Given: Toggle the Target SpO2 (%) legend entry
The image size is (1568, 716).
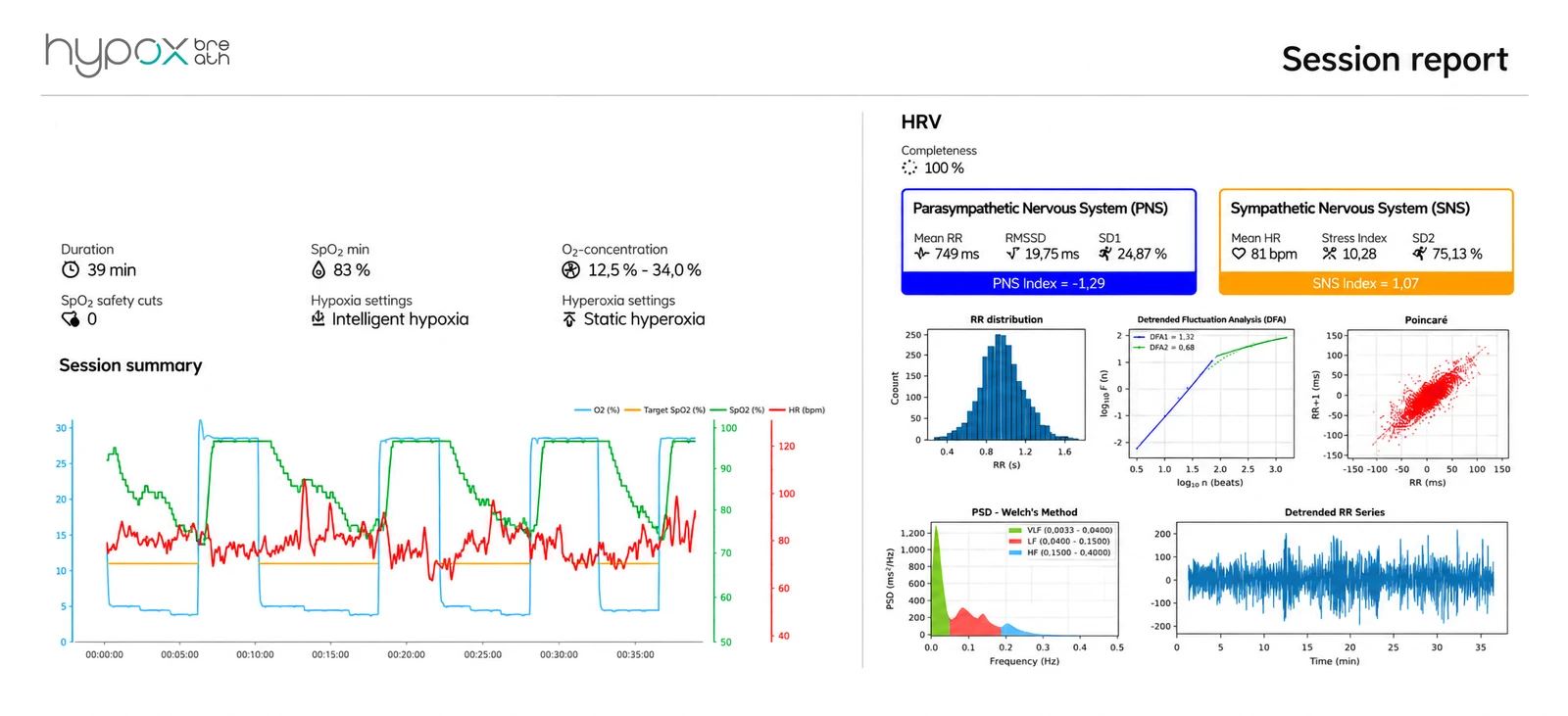Looking at the screenshot, I should point(664,410).
